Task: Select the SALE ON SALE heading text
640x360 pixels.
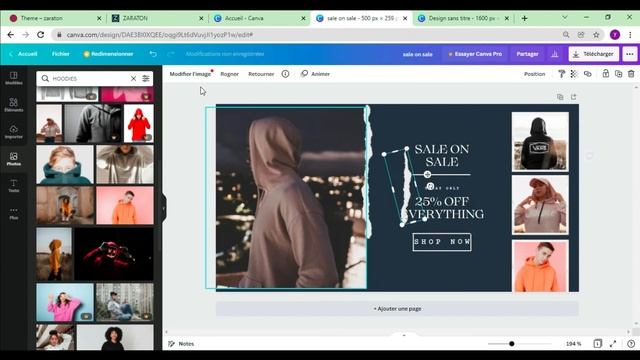Action: pyautogui.click(x=442, y=155)
